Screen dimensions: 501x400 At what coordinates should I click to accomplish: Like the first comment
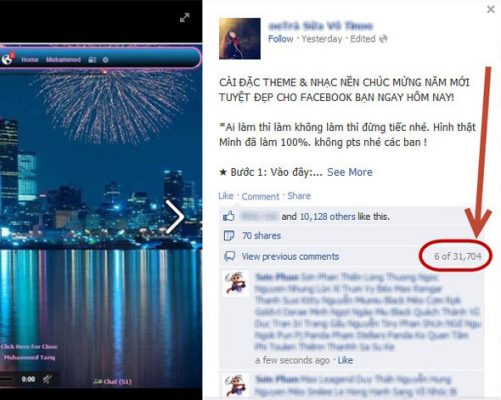pos(345,360)
